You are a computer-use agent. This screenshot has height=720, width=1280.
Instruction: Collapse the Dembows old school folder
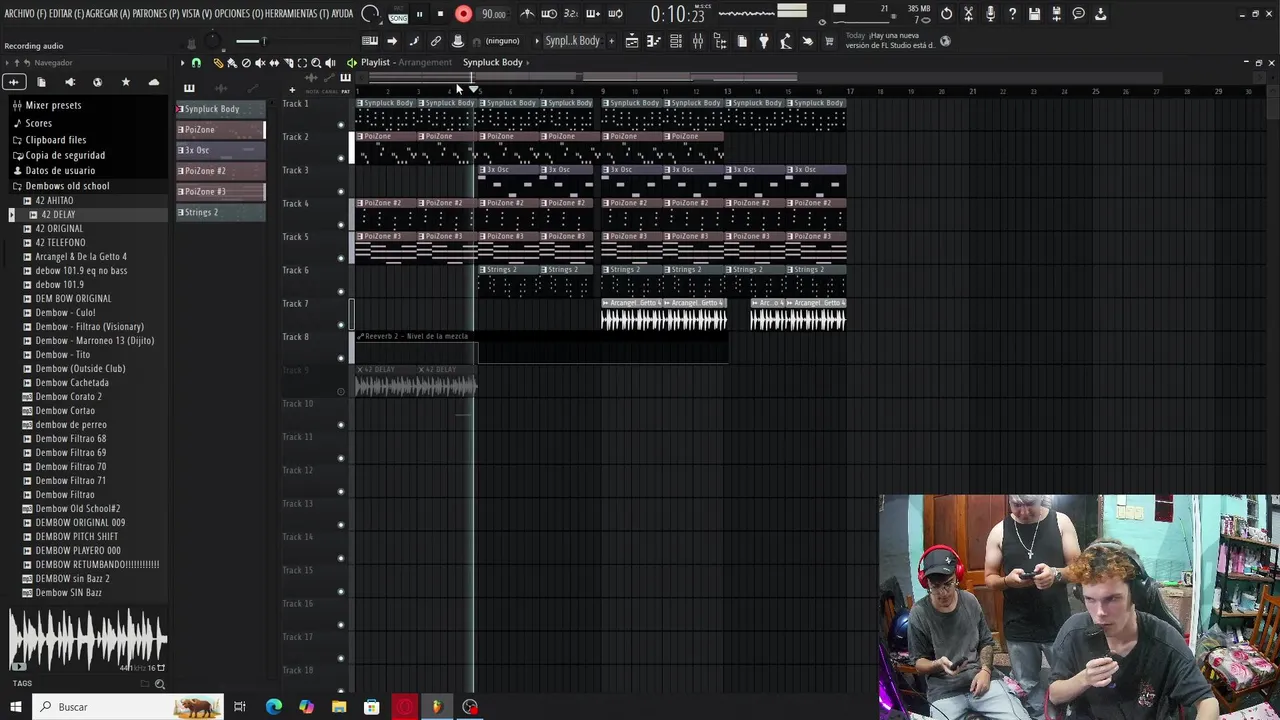pyautogui.click(x=67, y=186)
